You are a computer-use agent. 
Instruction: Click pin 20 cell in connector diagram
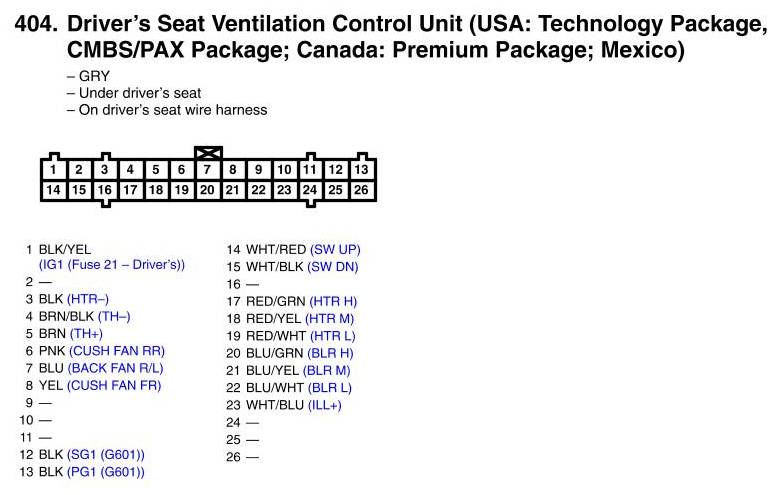207,189
